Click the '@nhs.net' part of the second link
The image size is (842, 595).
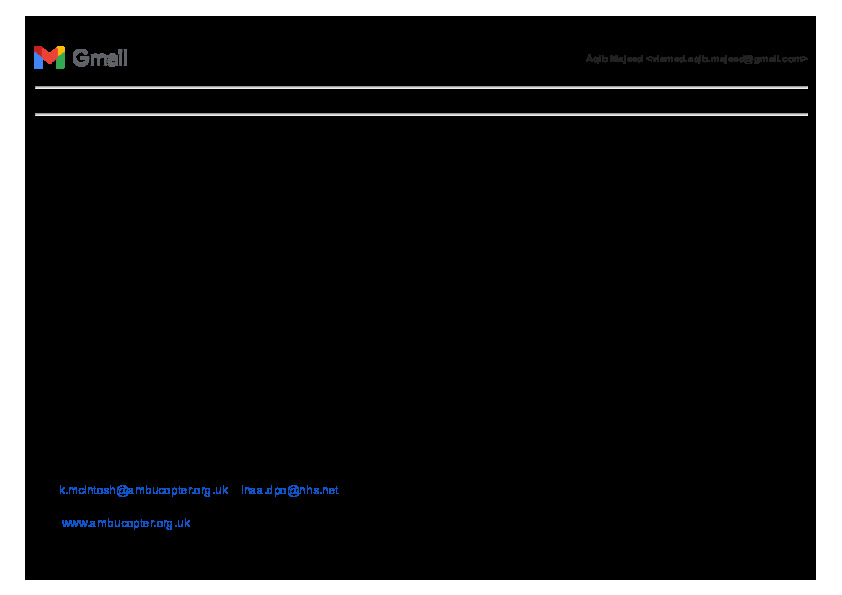pos(315,490)
